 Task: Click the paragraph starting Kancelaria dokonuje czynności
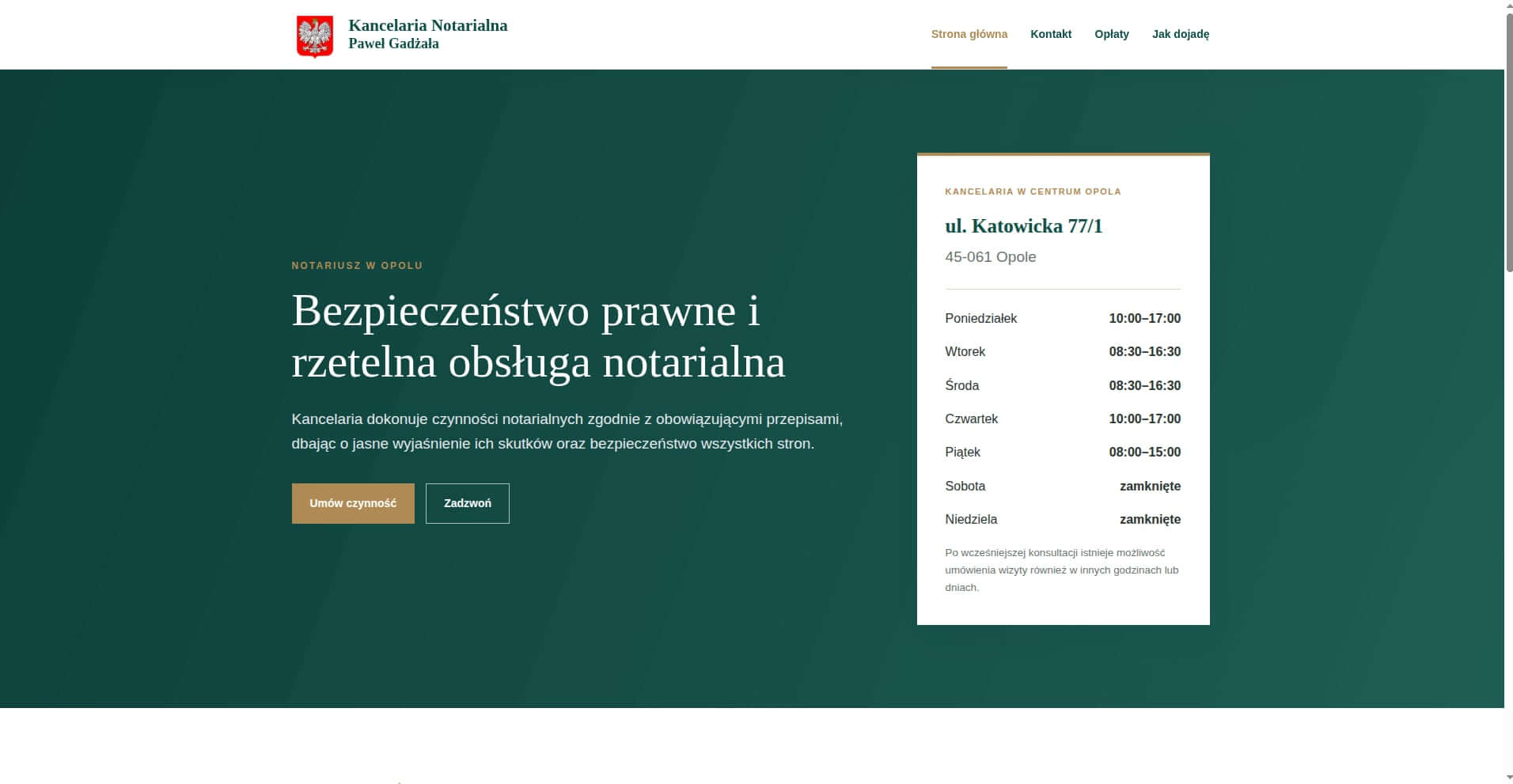[567, 431]
